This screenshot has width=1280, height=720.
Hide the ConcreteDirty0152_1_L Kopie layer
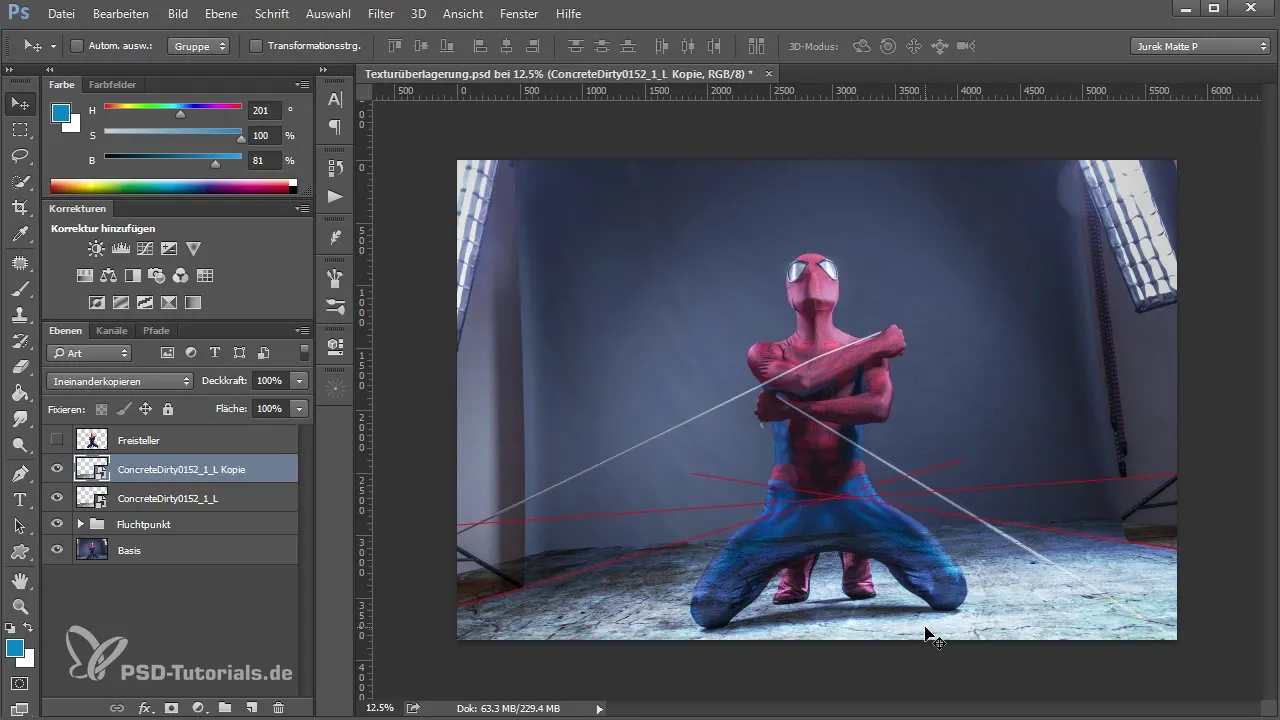(57, 469)
